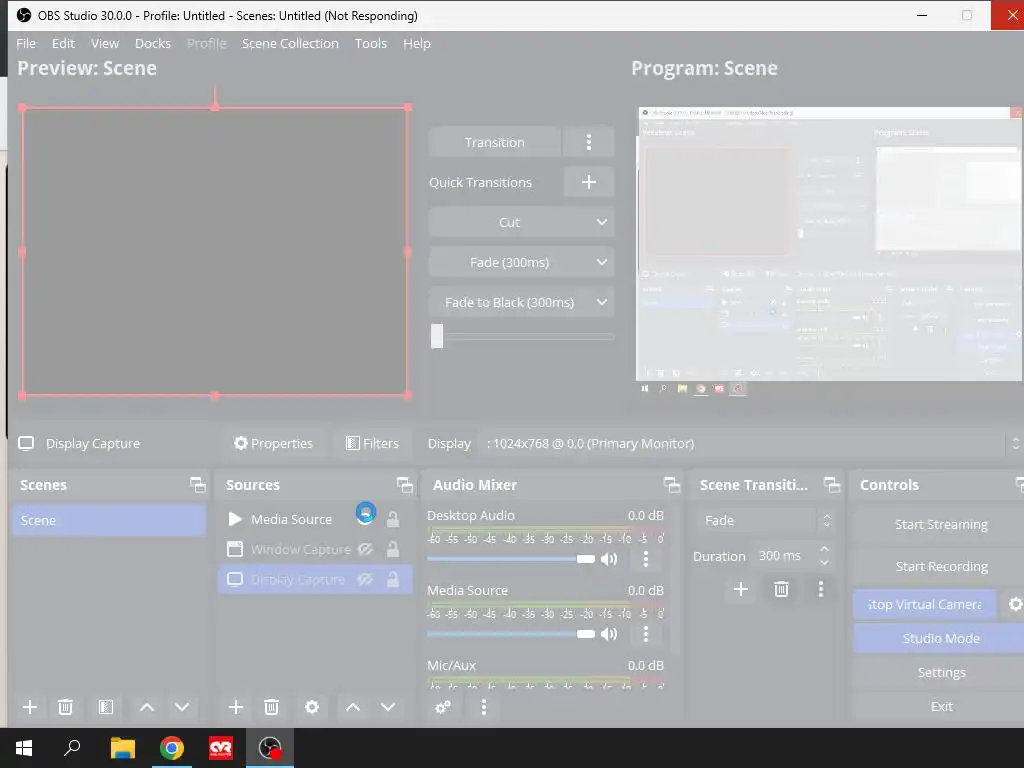This screenshot has height=768, width=1024.
Task: Add a new scene
Action: 30,707
